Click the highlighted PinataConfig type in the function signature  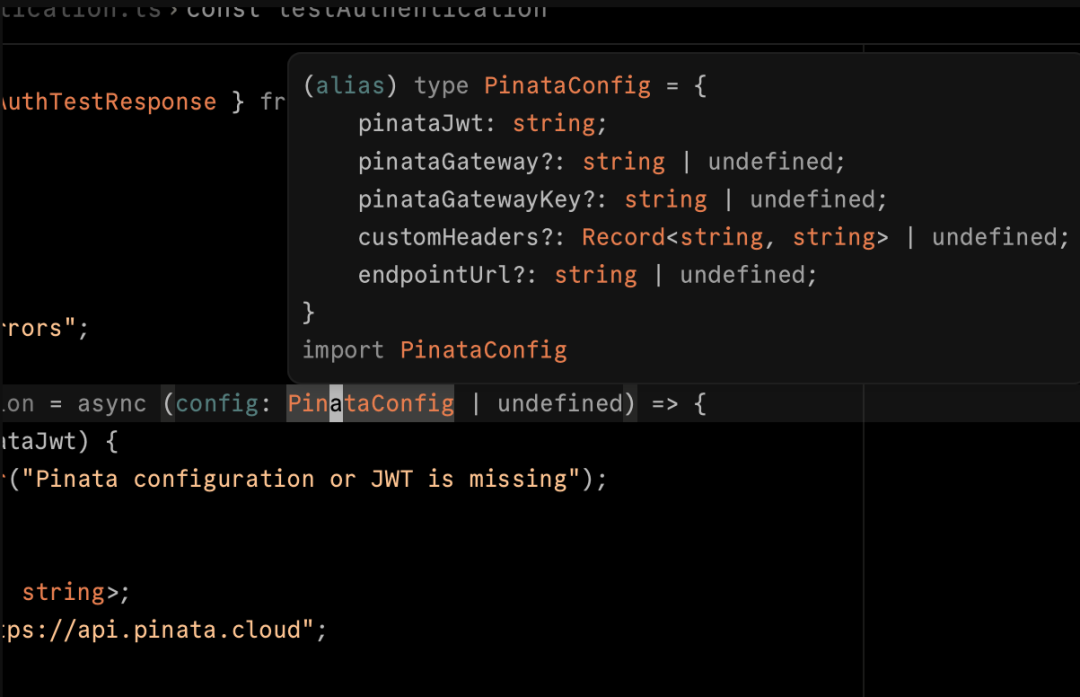click(371, 404)
